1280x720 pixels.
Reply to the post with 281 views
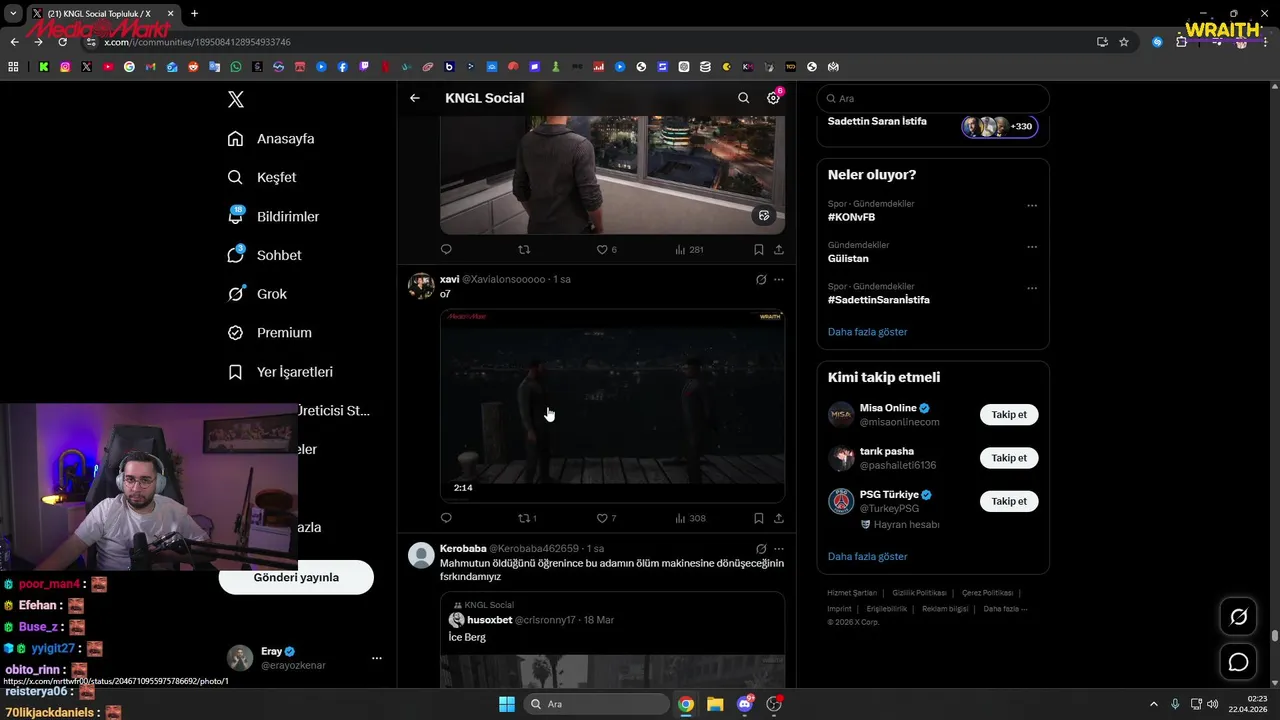[x=446, y=249]
